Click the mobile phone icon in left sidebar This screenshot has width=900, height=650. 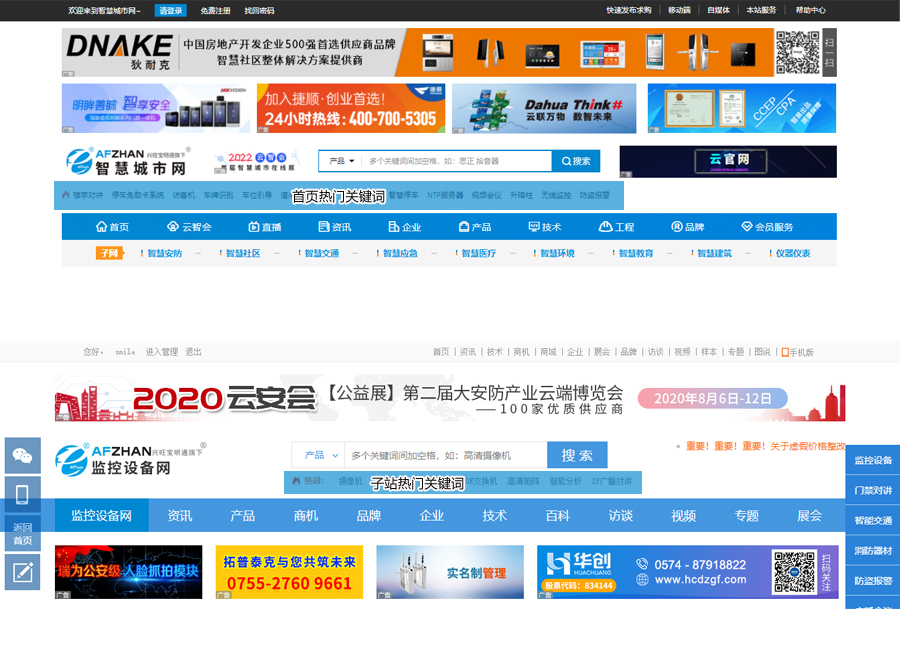coord(23,494)
